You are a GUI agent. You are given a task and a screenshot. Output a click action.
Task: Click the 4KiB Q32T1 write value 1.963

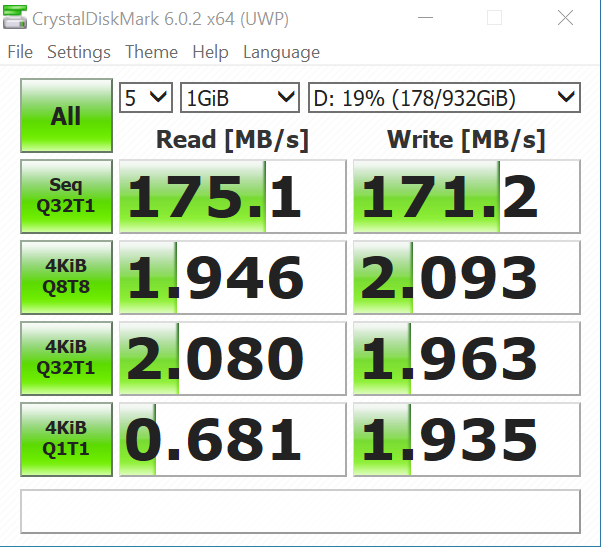(x=467, y=358)
